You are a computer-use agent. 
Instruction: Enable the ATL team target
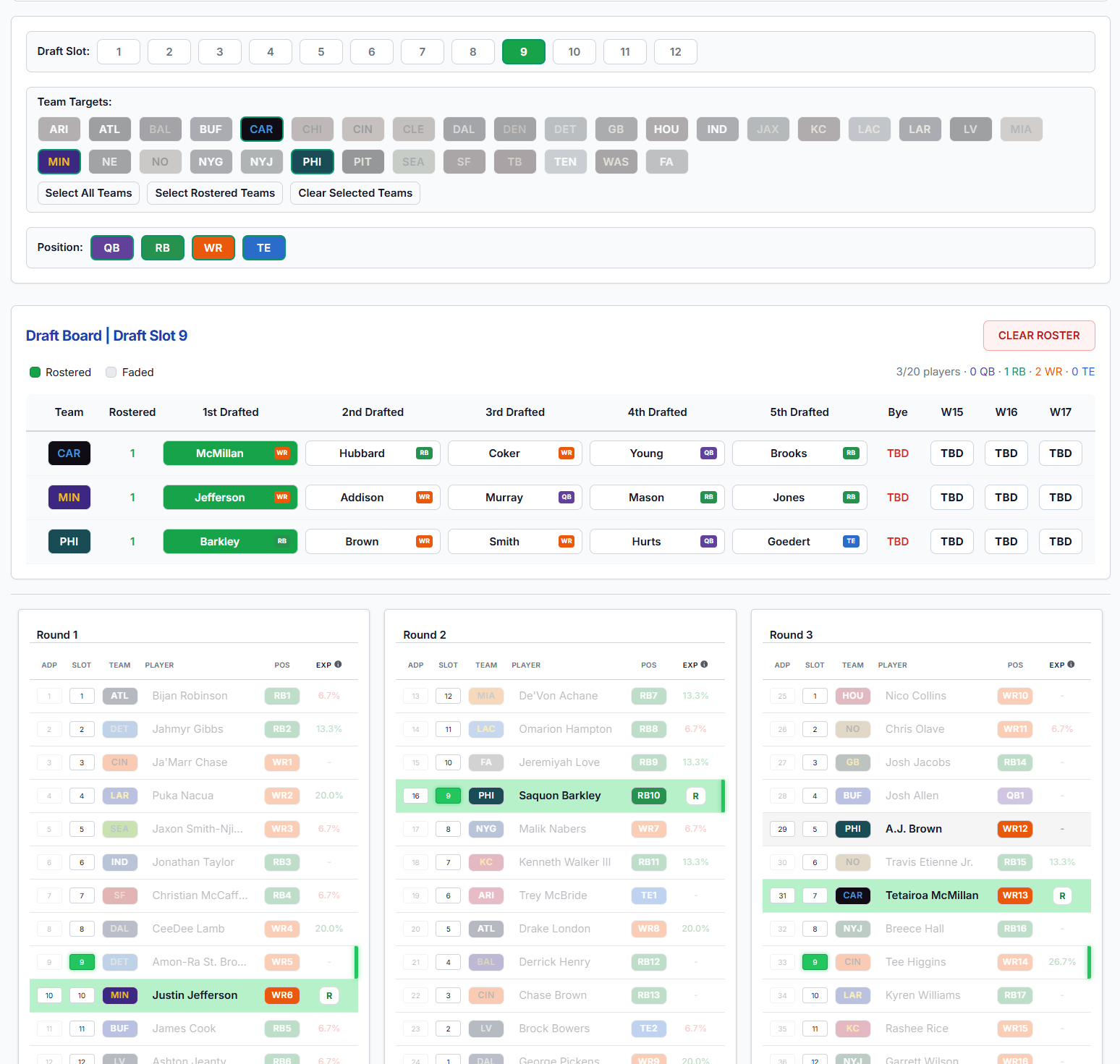click(x=109, y=129)
